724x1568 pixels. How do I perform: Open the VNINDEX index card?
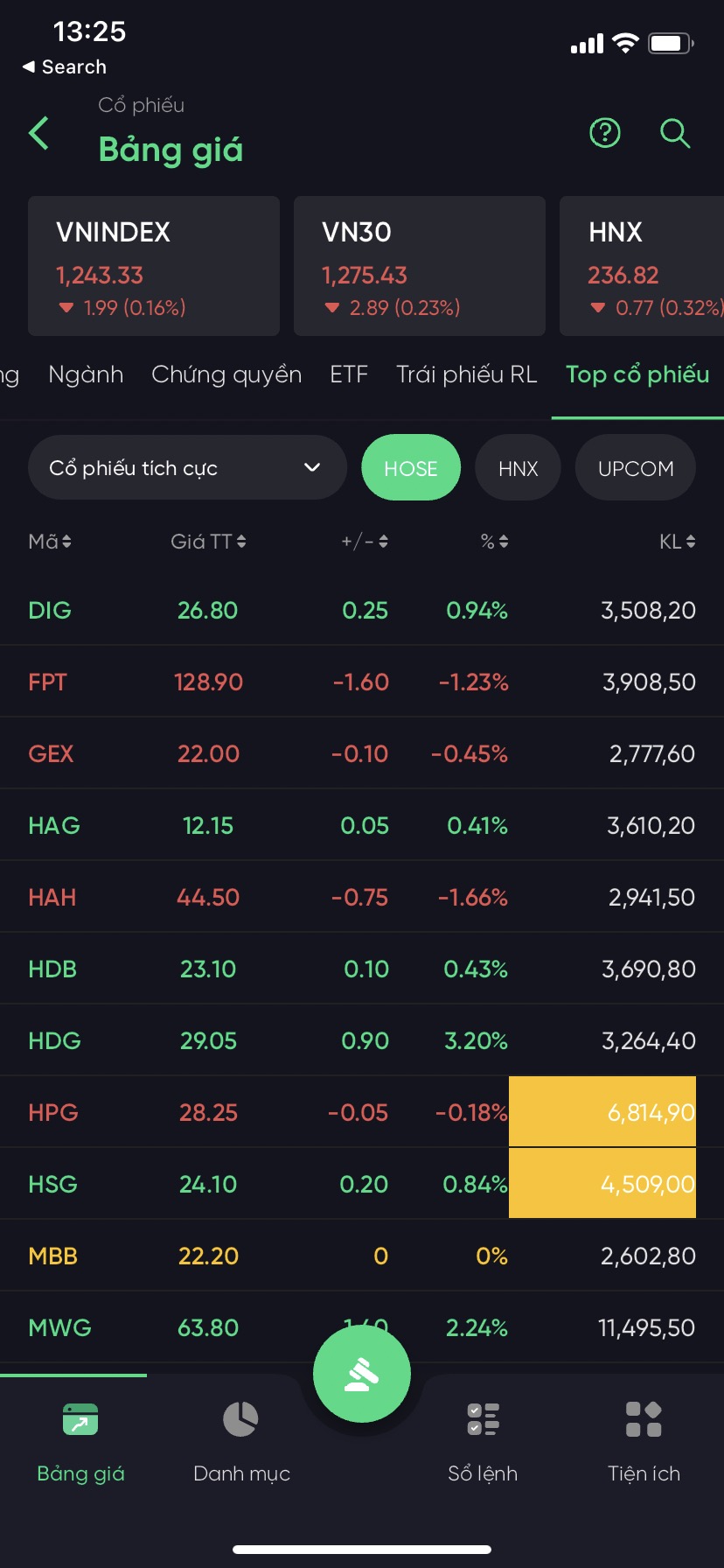click(154, 266)
